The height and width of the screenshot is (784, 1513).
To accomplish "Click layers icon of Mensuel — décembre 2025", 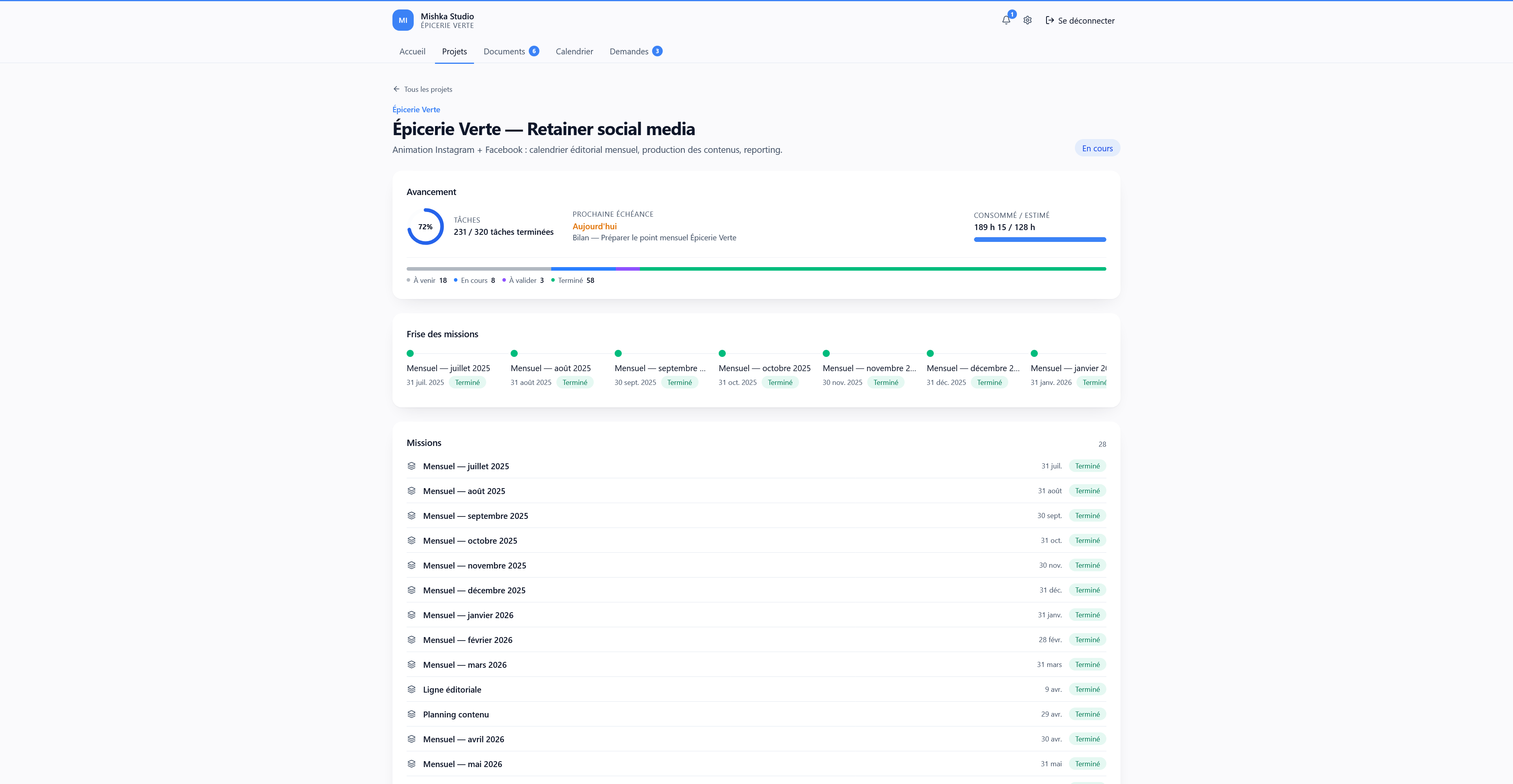I will pos(412,590).
